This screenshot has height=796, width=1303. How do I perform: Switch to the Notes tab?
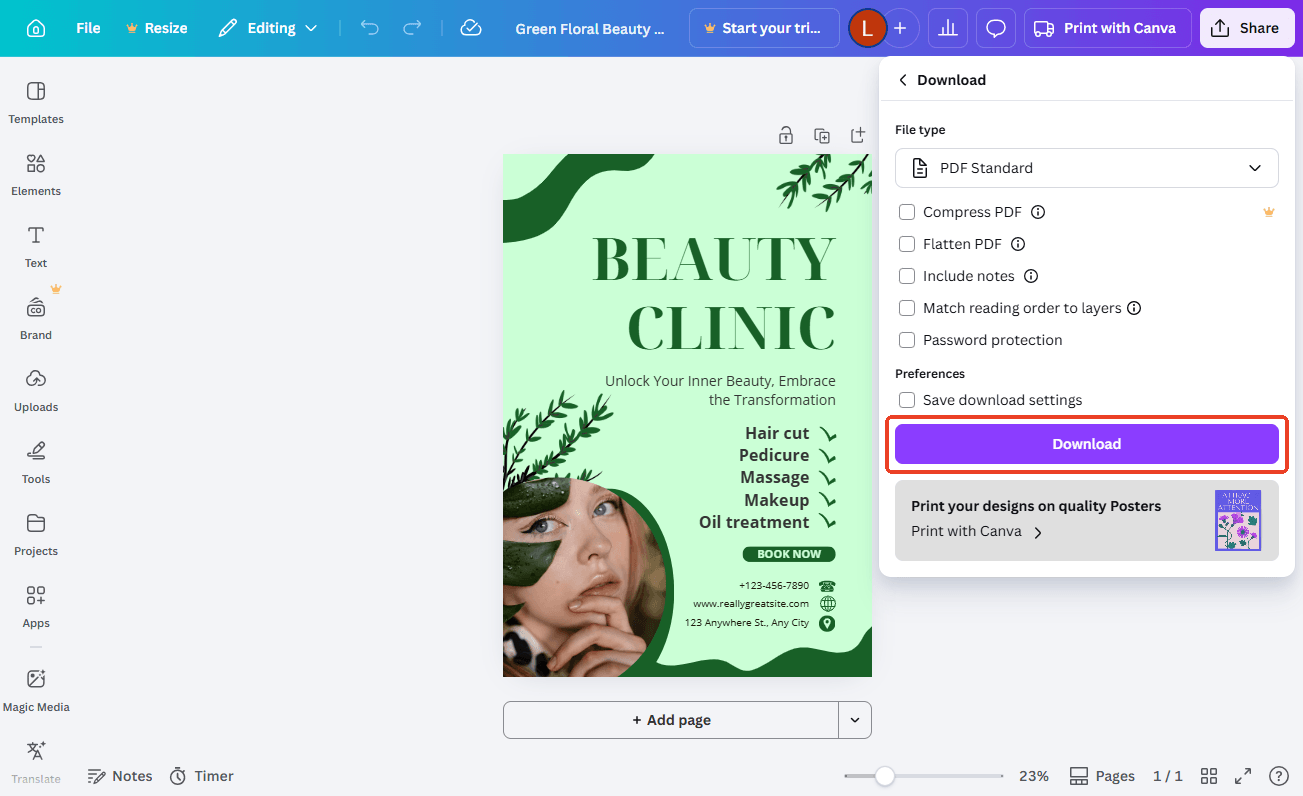[119, 775]
